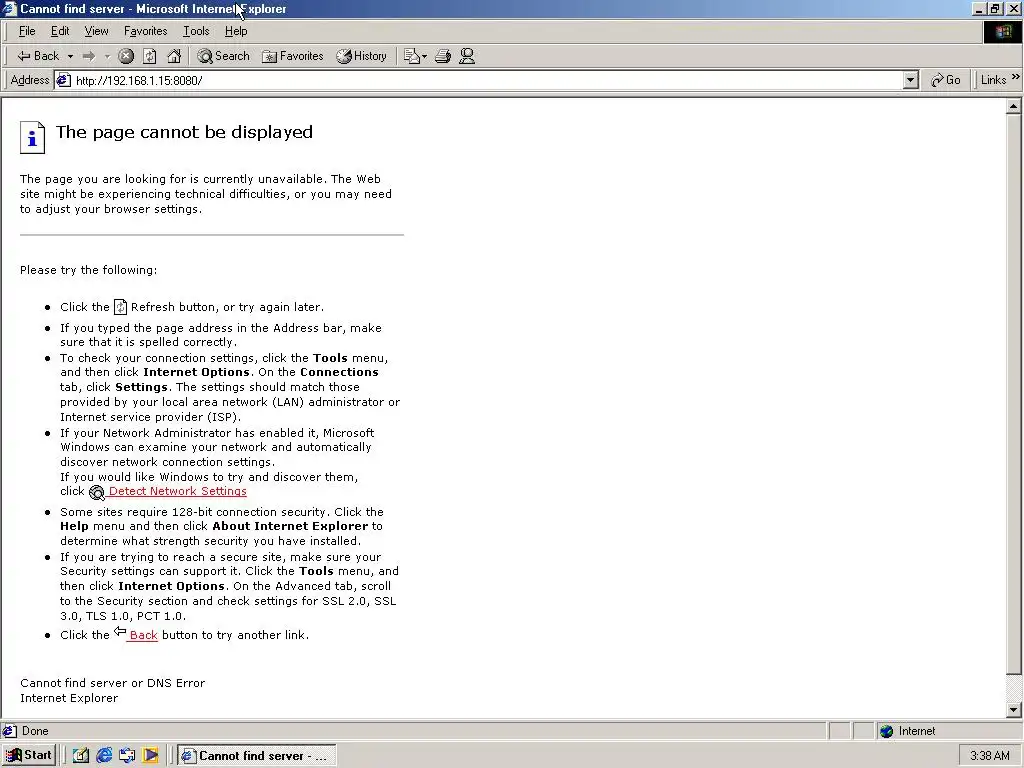
Task: Open the History pane toolbar button
Action: coord(362,56)
